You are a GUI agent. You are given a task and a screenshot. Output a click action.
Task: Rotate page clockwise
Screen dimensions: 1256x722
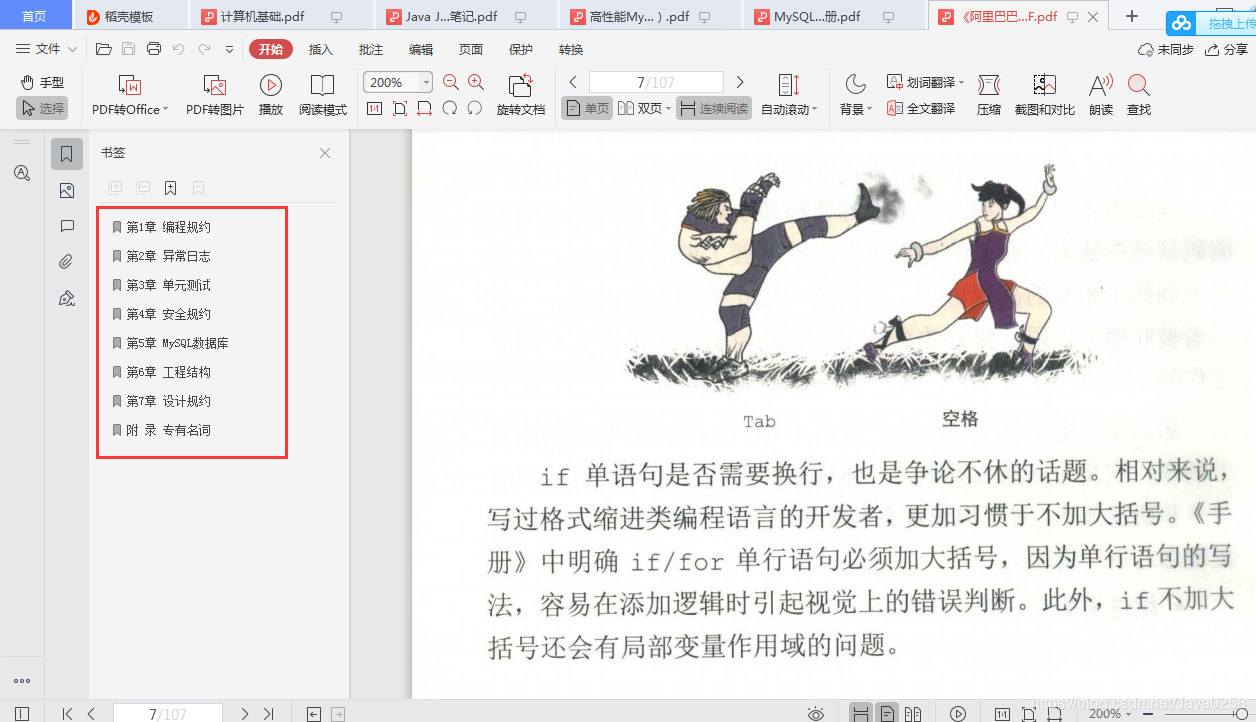point(475,108)
